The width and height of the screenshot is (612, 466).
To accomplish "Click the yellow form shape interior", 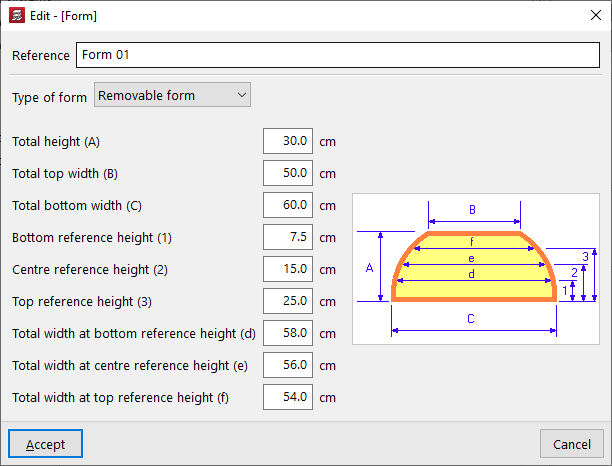I will 440,285.
